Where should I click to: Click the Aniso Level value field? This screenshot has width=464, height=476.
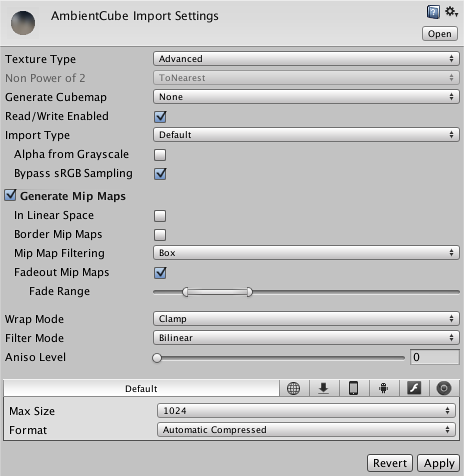pos(435,357)
